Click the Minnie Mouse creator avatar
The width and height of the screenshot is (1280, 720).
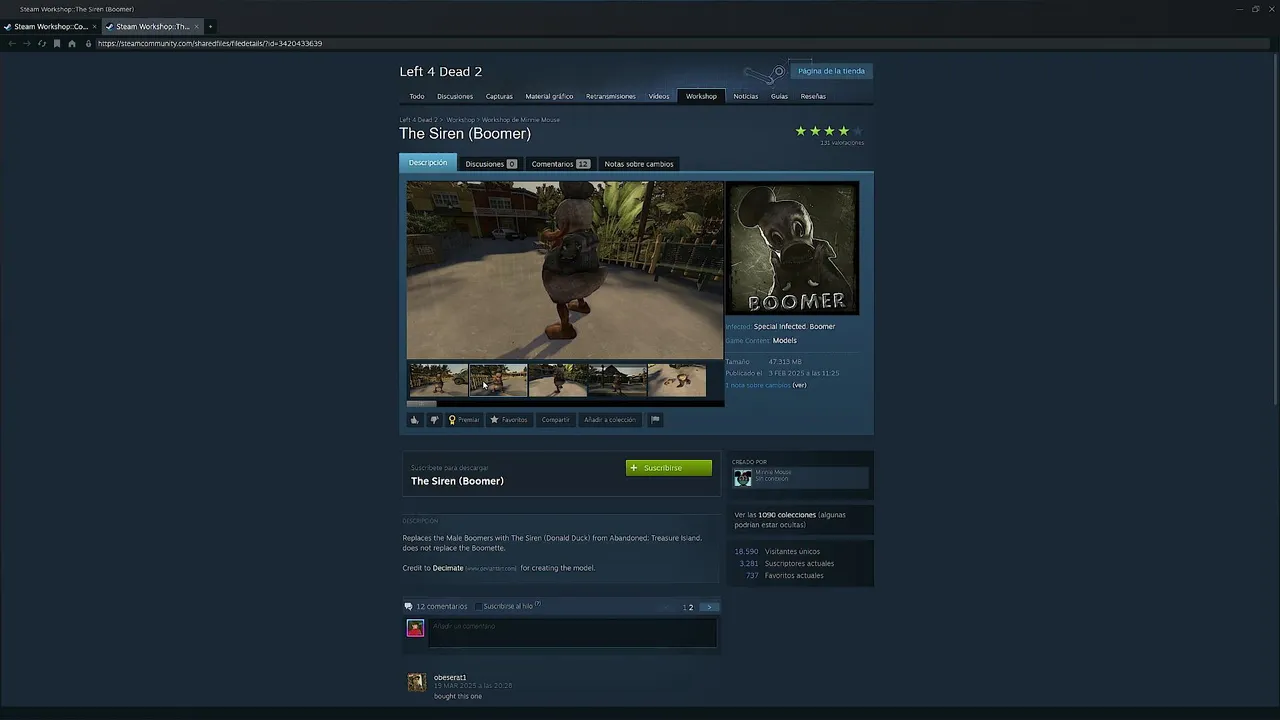[742, 478]
